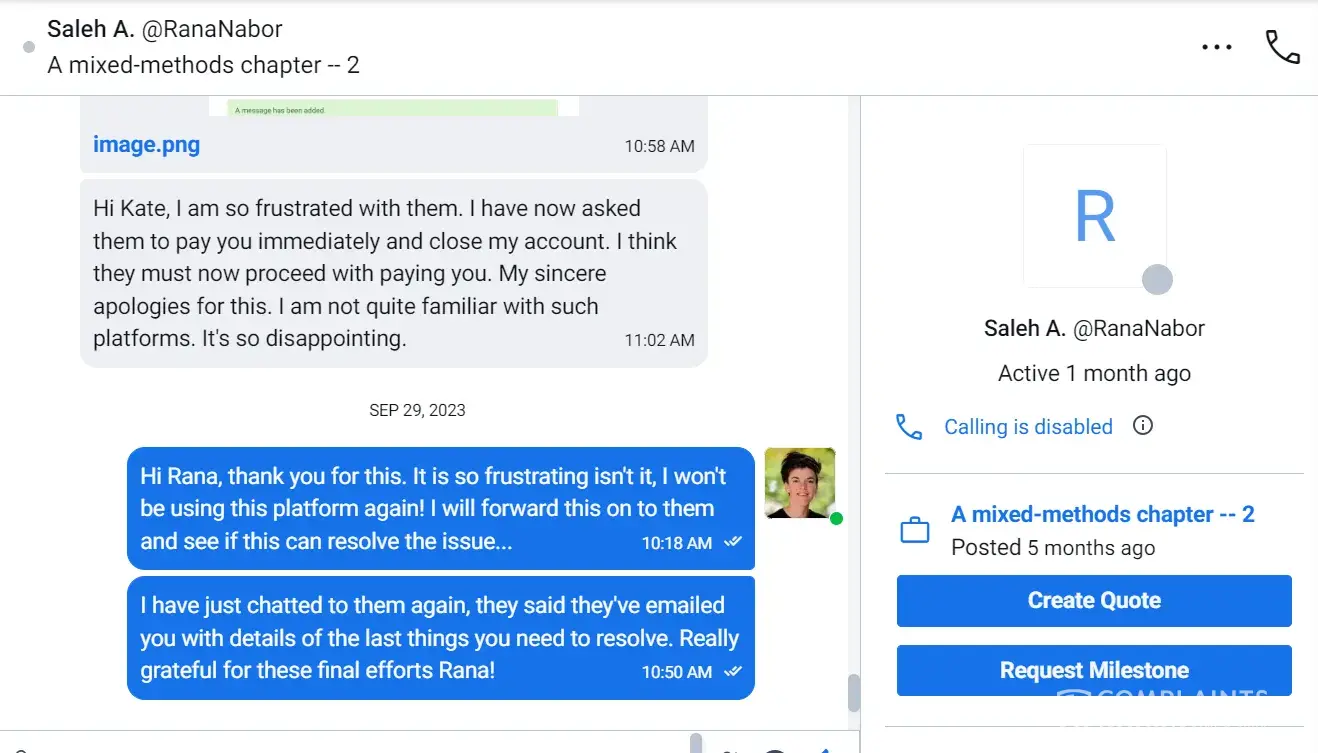The width and height of the screenshot is (1318, 753).
Task: Click the double-check read receipt at 10:50 AM
Action: (733, 671)
